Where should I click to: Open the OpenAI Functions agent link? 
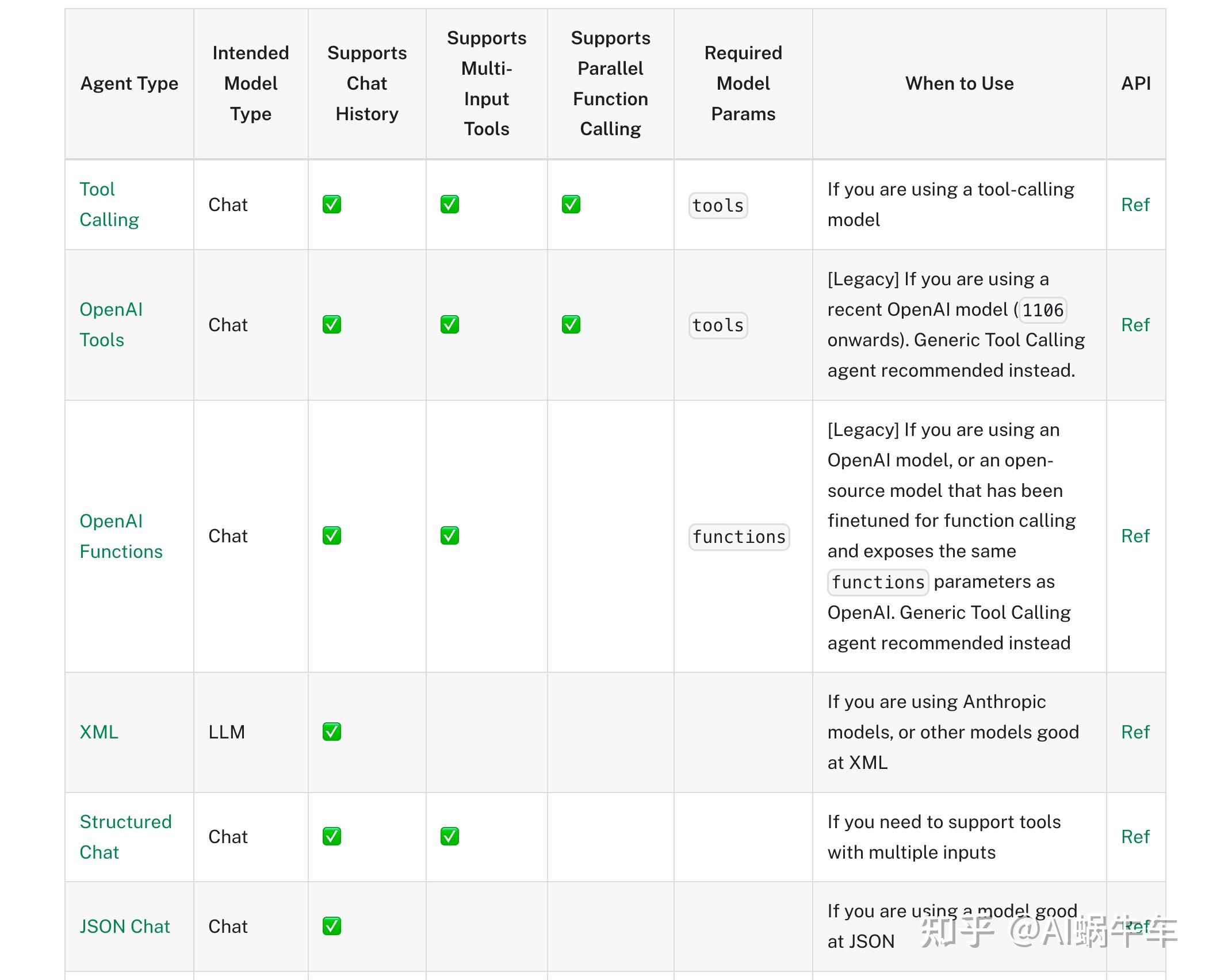pos(121,536)
